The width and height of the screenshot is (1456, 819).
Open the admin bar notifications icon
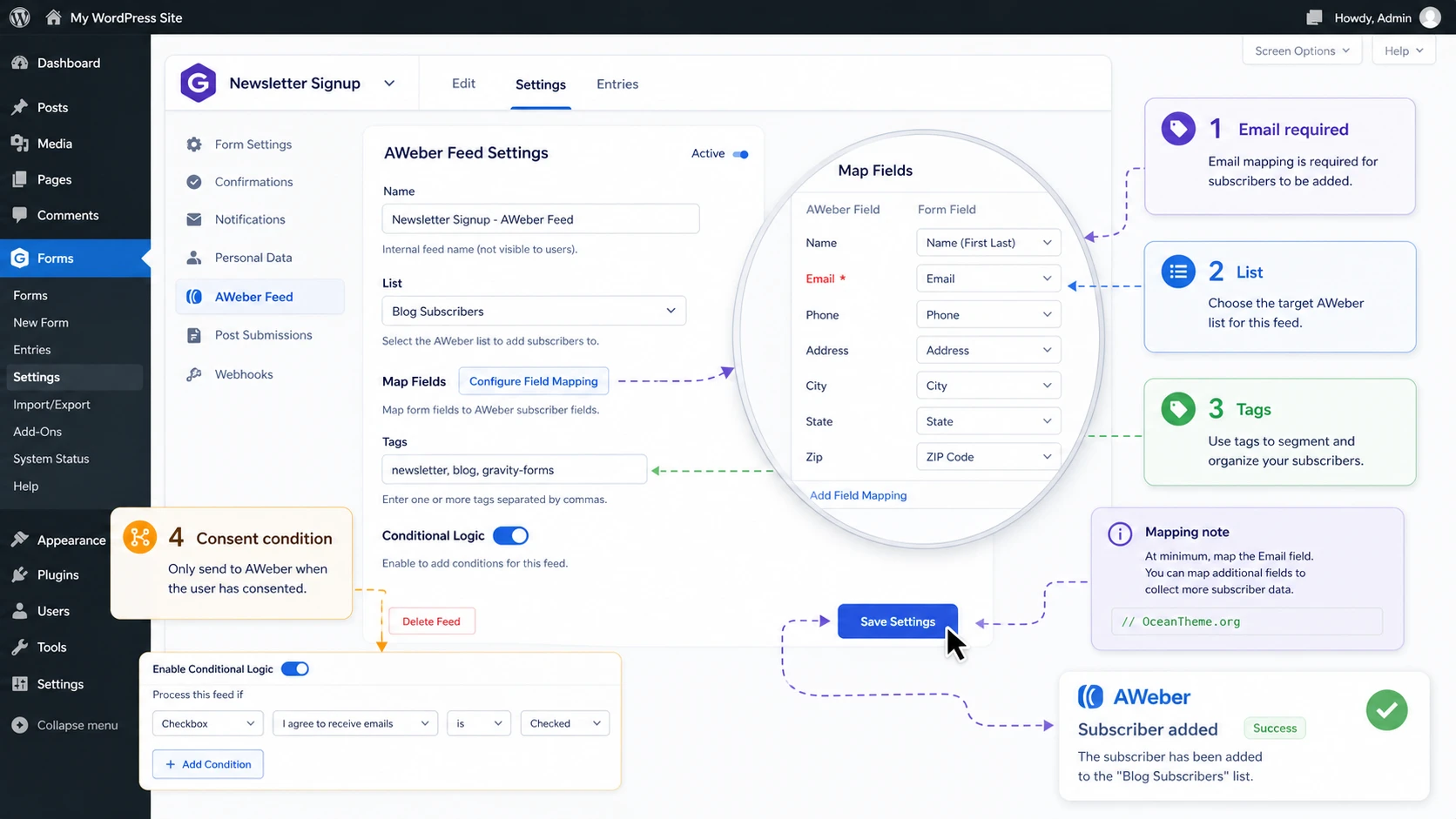point(1315,17)
